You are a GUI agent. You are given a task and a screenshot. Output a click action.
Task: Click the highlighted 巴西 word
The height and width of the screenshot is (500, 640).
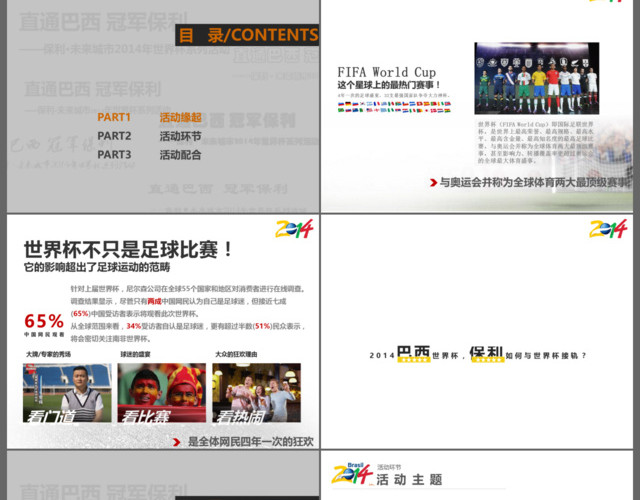[x=413, y=354]
